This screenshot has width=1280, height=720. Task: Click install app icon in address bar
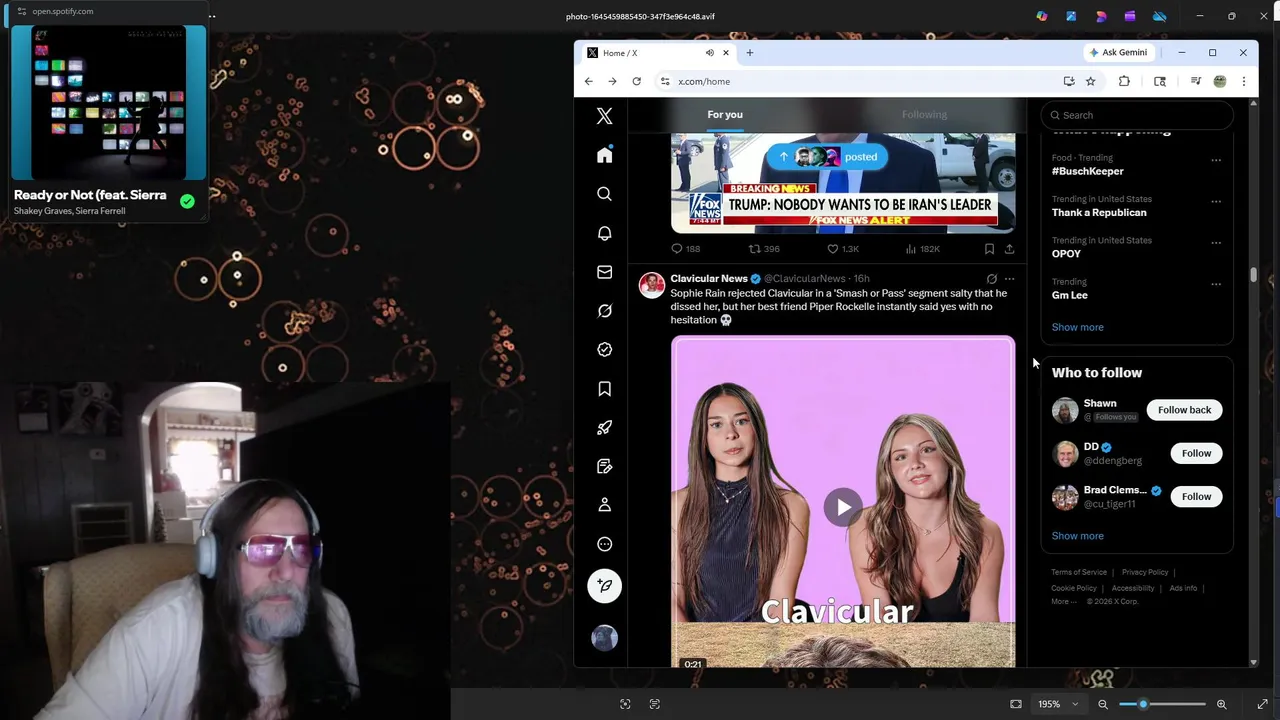pyautogui.click(x=1069, y=81)
